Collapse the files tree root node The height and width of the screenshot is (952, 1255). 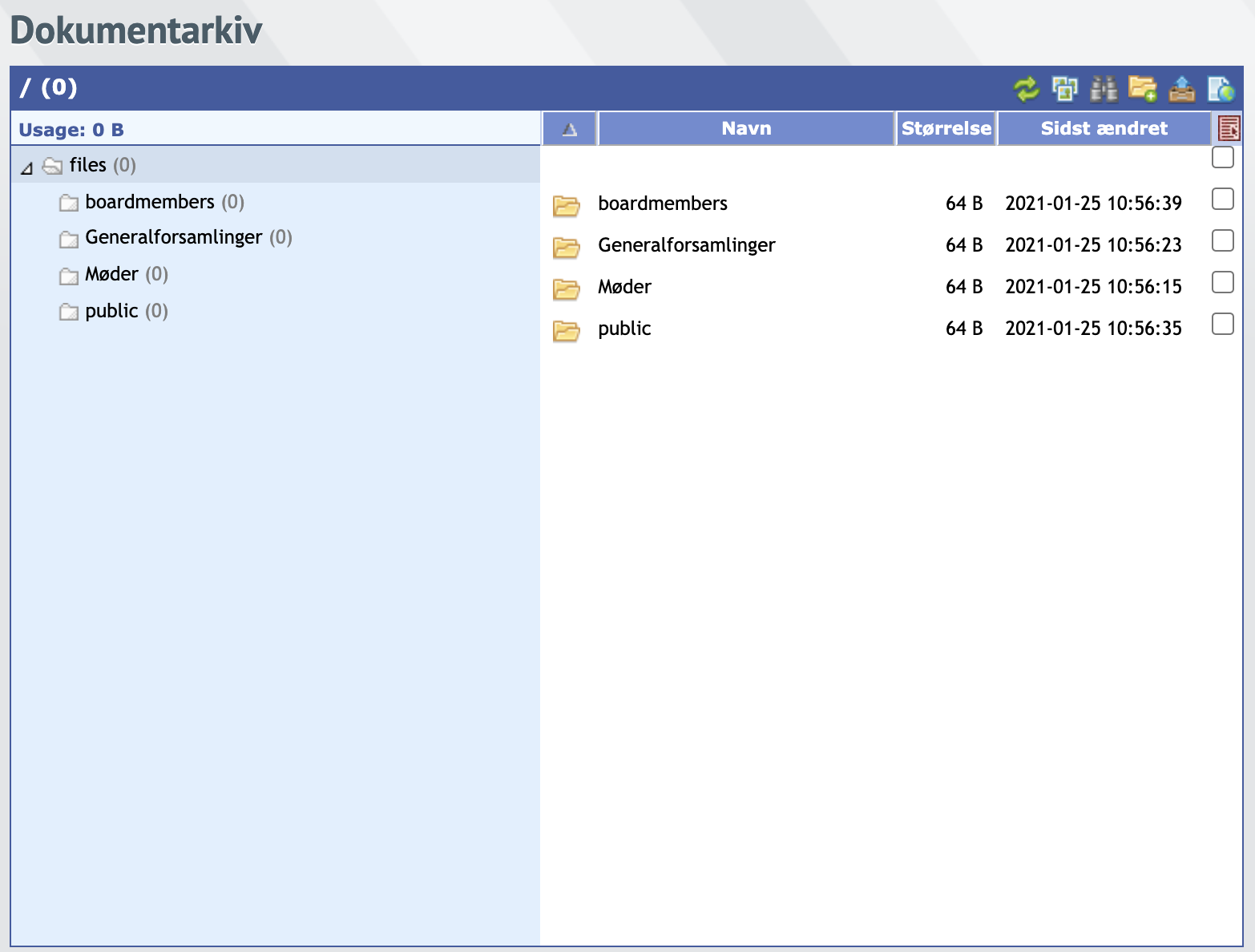coord(26,167)
